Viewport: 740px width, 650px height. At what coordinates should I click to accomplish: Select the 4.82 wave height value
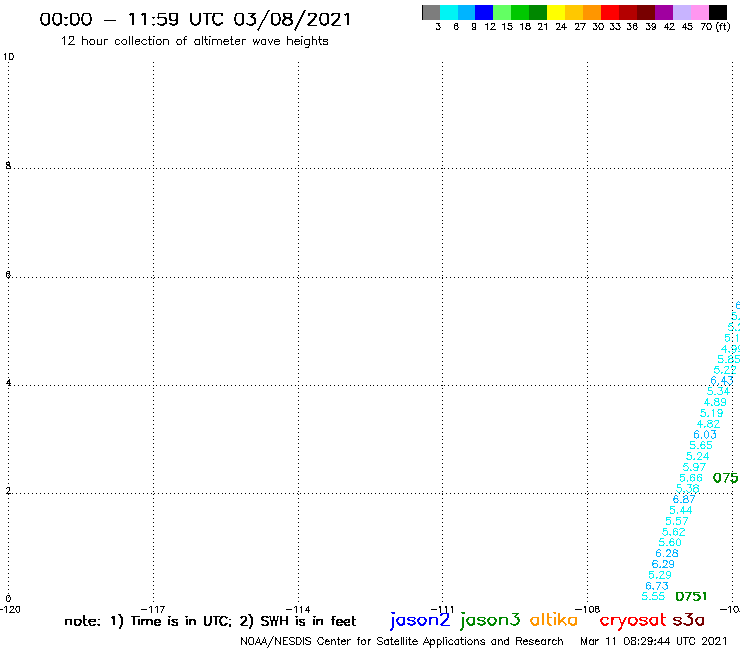(x=708, y=424)
